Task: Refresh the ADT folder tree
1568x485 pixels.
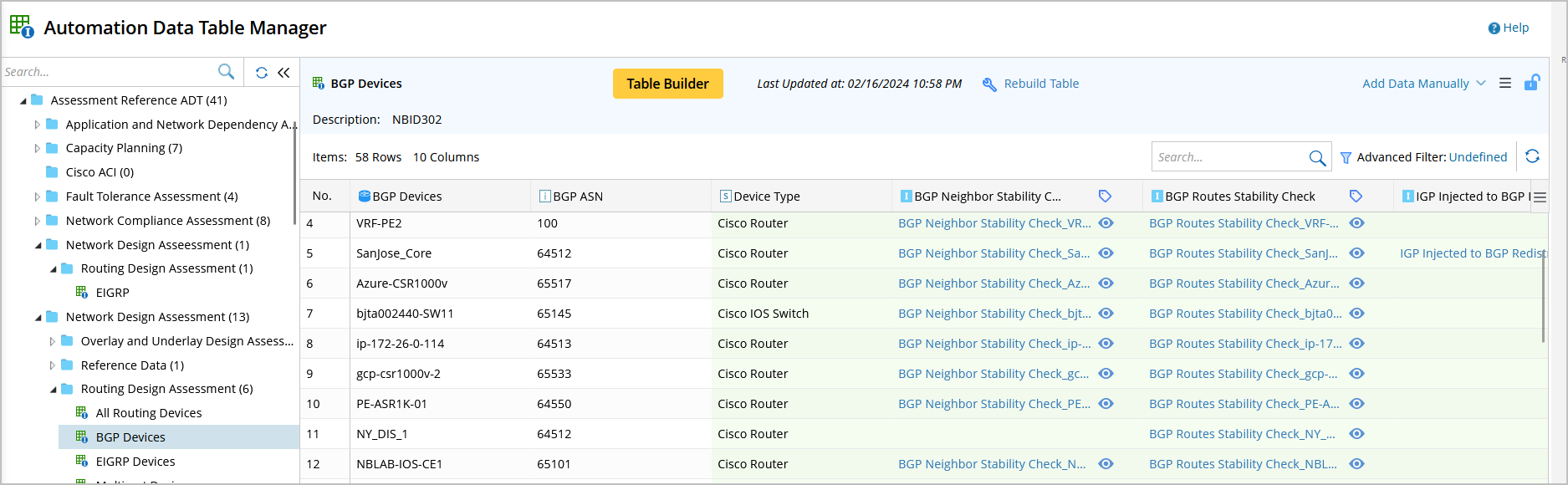Action: coord(262,73)
